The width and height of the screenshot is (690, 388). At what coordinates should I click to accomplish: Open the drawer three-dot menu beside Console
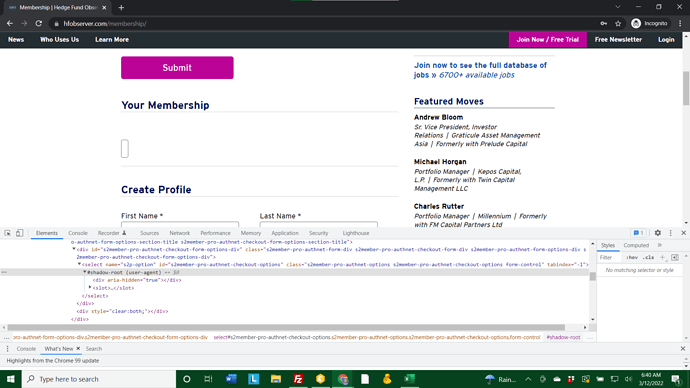click(7, 349)
